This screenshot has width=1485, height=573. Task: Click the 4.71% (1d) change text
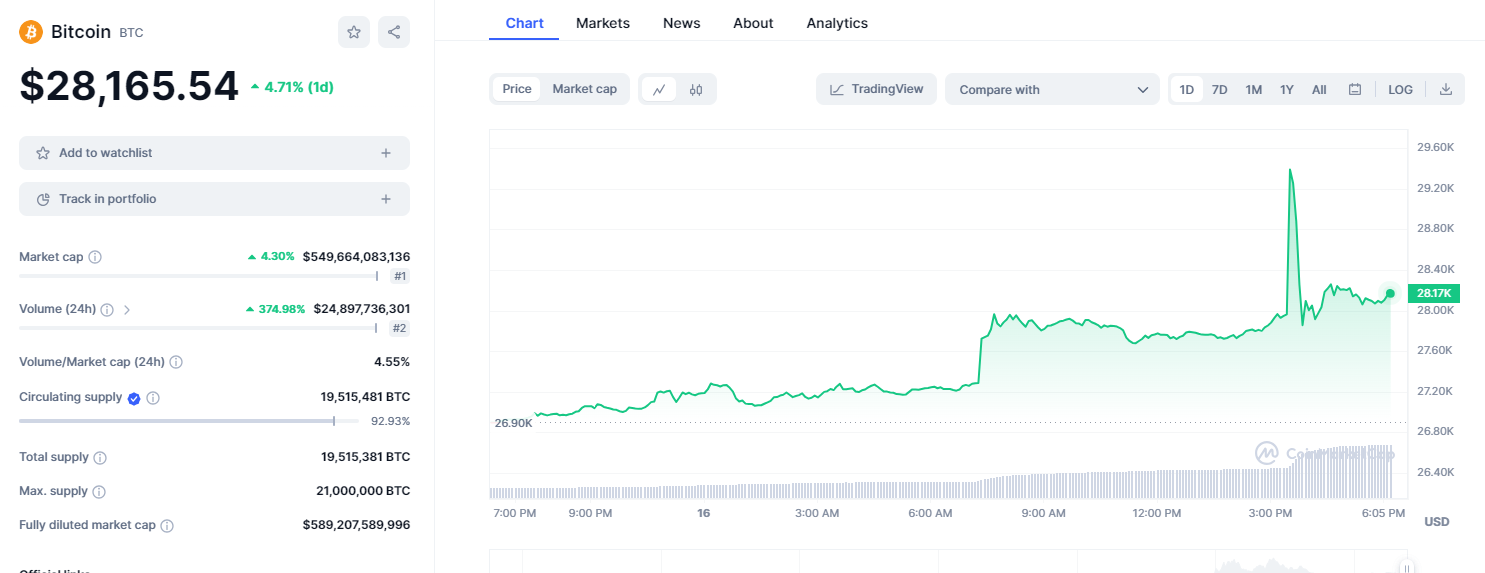pyautogui.click(x=292, y=87)
